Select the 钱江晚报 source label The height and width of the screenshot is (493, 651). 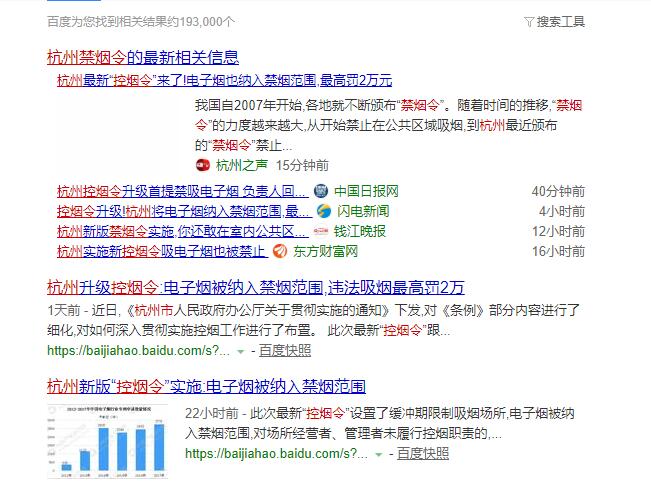point(360,231)
